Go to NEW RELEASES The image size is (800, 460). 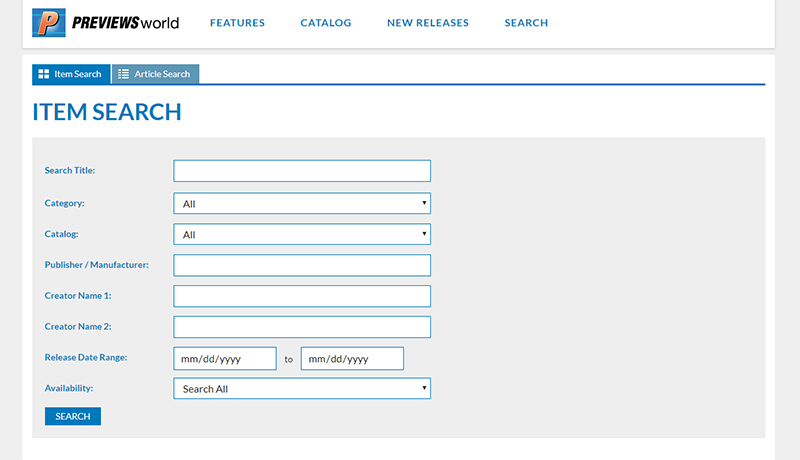point(428,22)
